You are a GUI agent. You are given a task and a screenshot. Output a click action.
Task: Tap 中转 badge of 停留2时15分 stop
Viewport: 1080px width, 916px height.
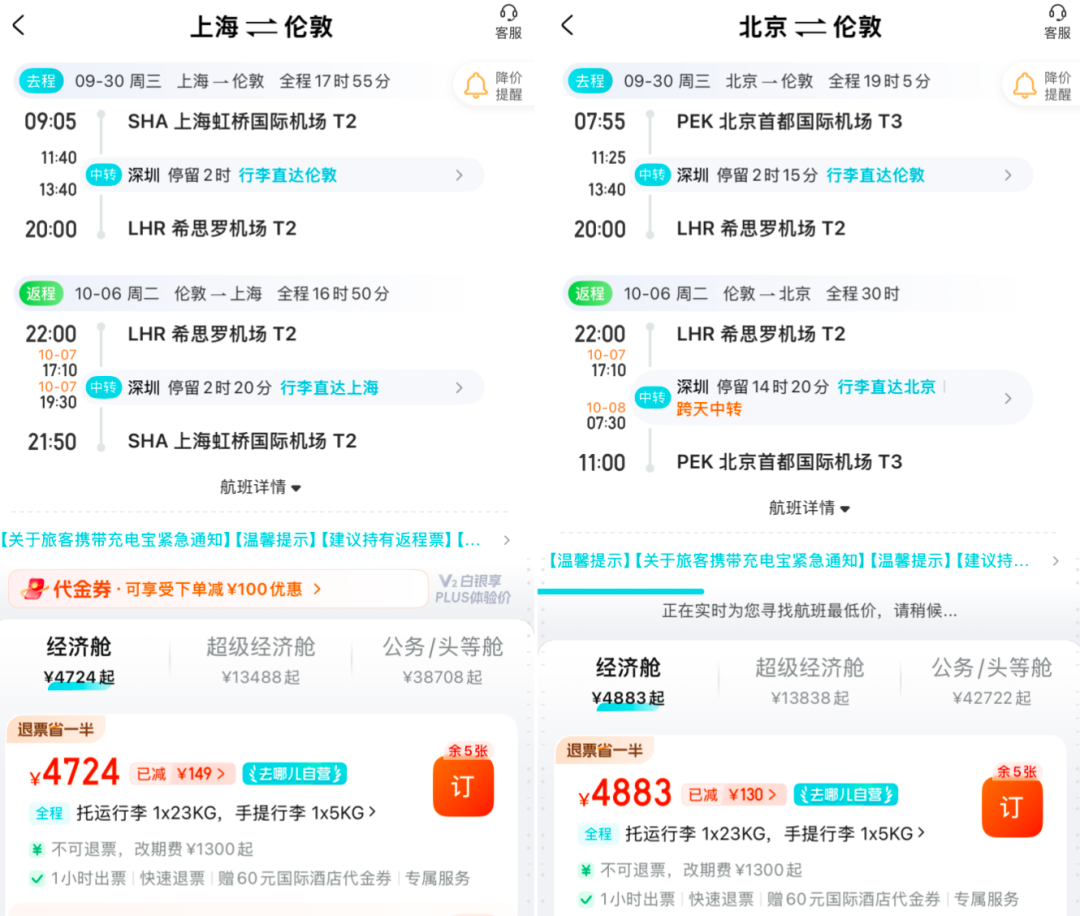click(652, 175)
